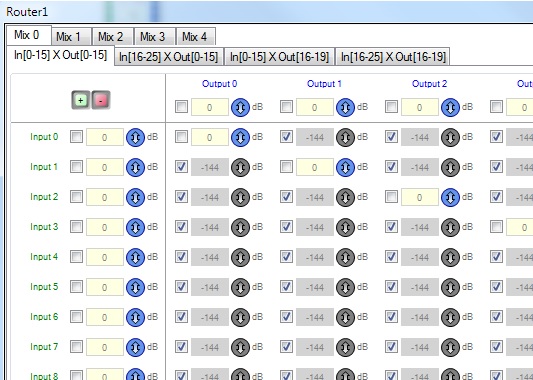Screen dimensions: 533x380
Task: Open the In[16-25] X Out[0-15] tab
Action: point(169,56)
